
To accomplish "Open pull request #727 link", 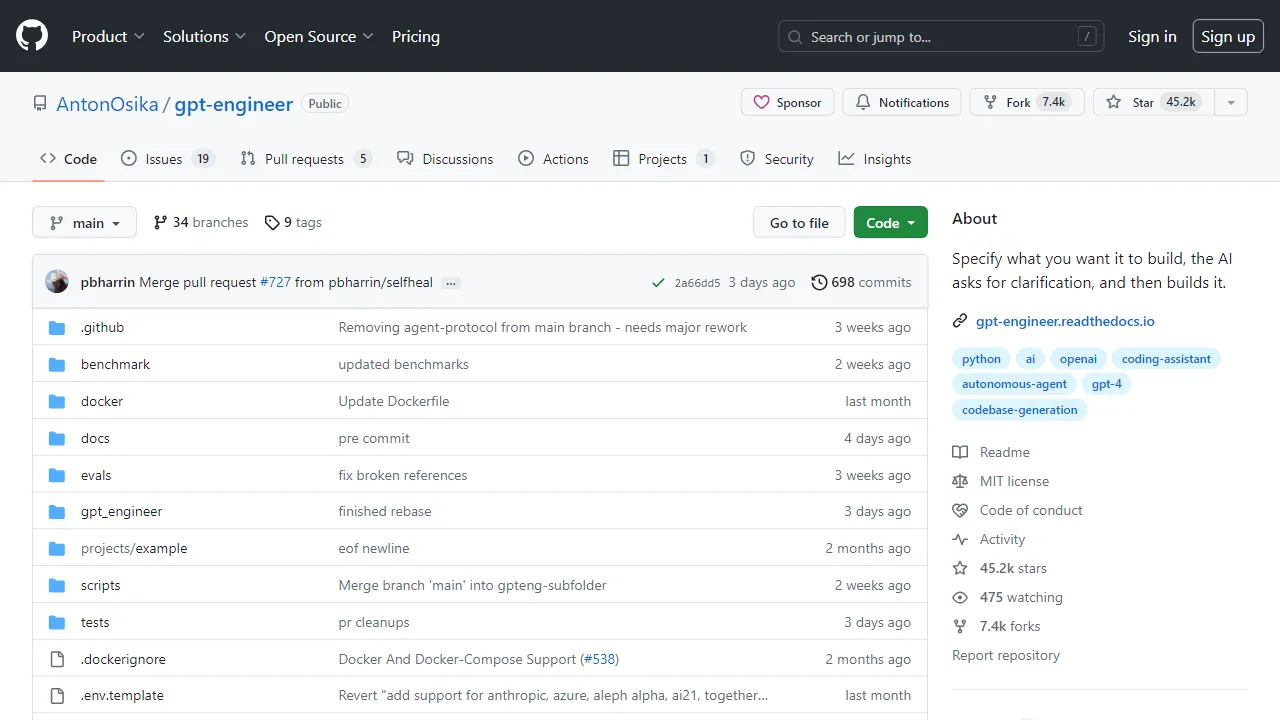I will pos(275,282).
